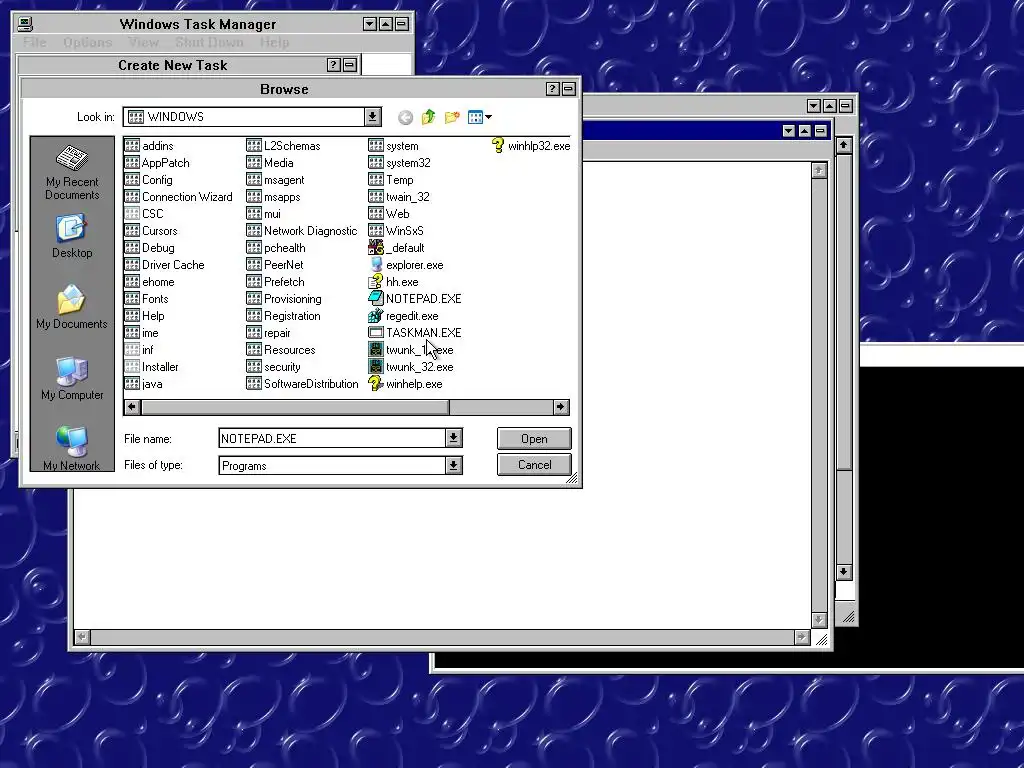
Task: Select the Connection Wizard folder
Action: click(x=178, y=197)
